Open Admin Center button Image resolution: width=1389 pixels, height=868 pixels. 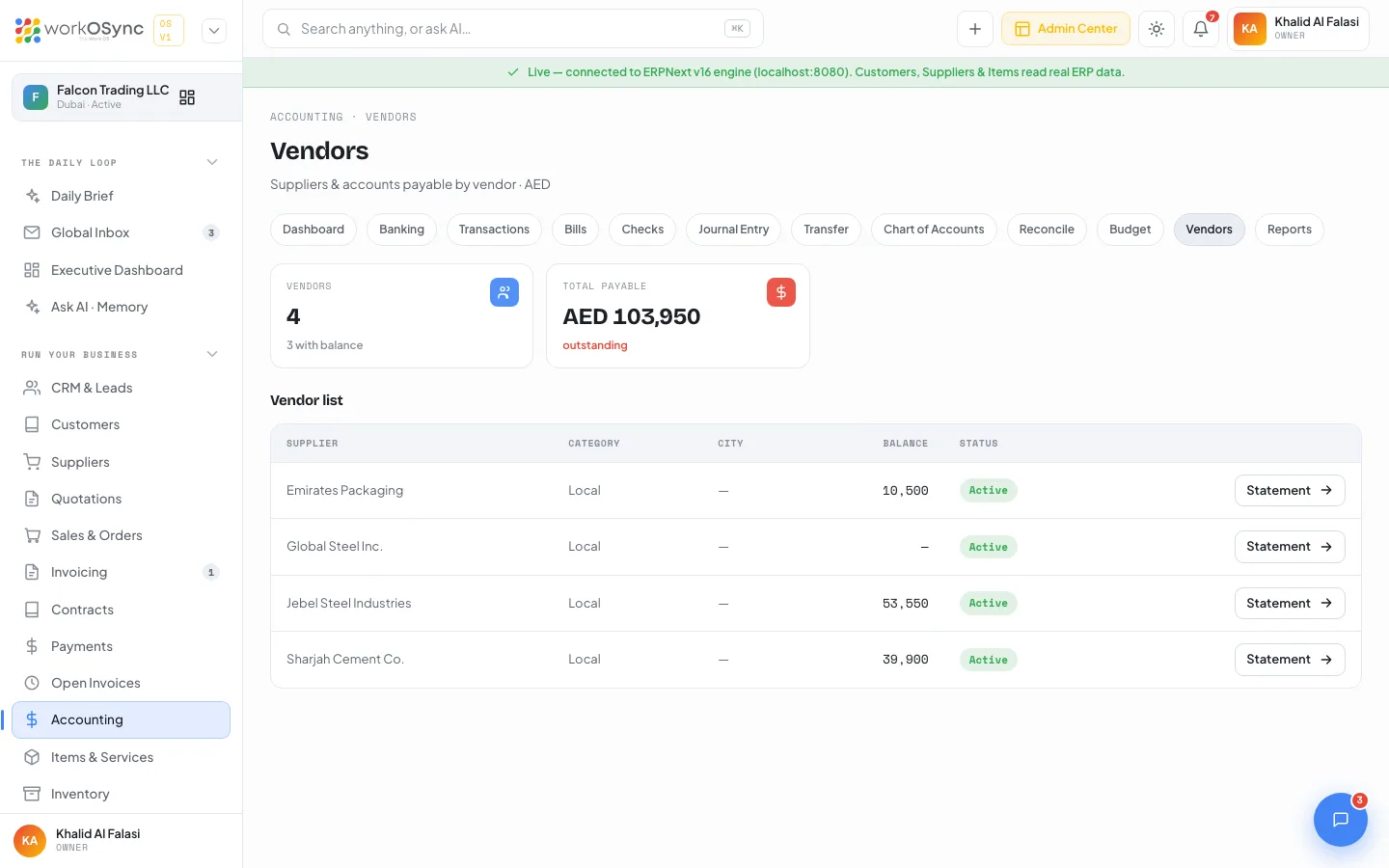click(x=1066, y=29)
